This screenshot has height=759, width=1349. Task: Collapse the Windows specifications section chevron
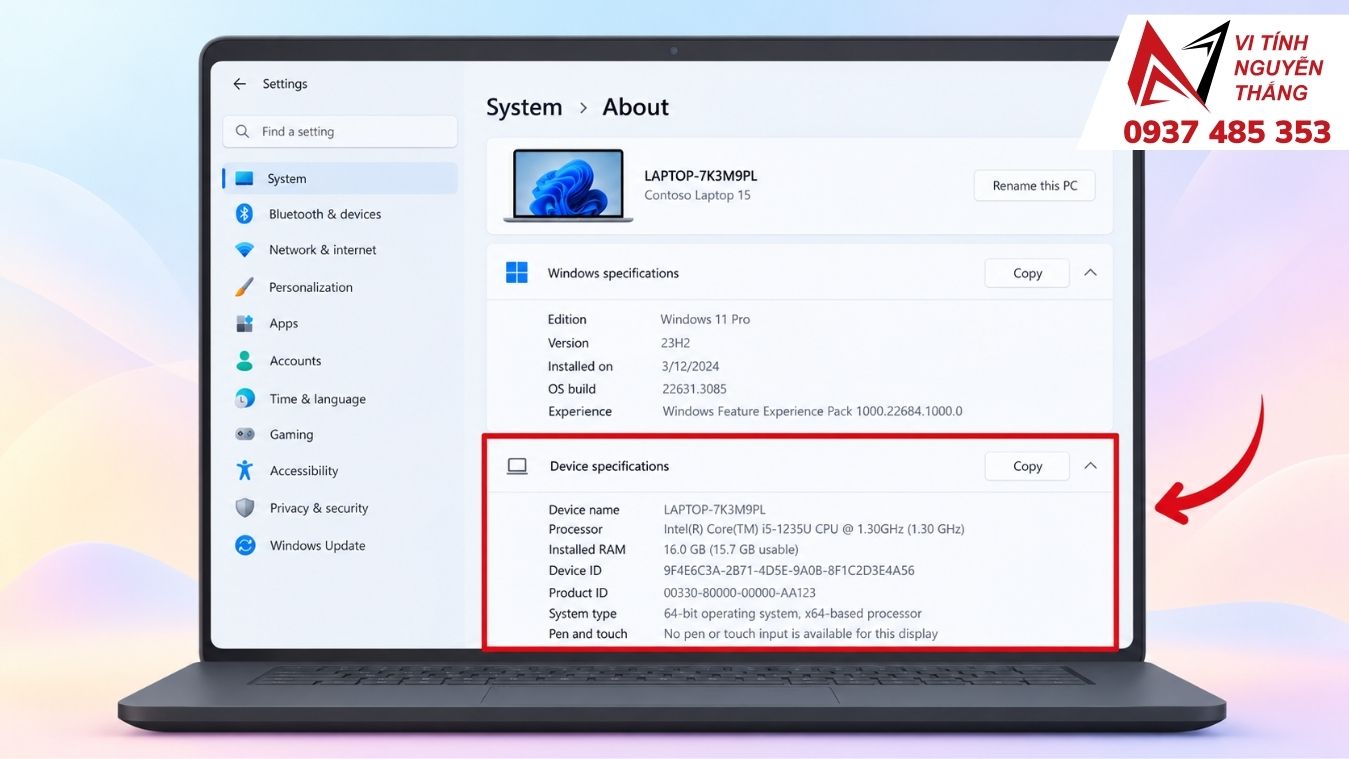1091,273
